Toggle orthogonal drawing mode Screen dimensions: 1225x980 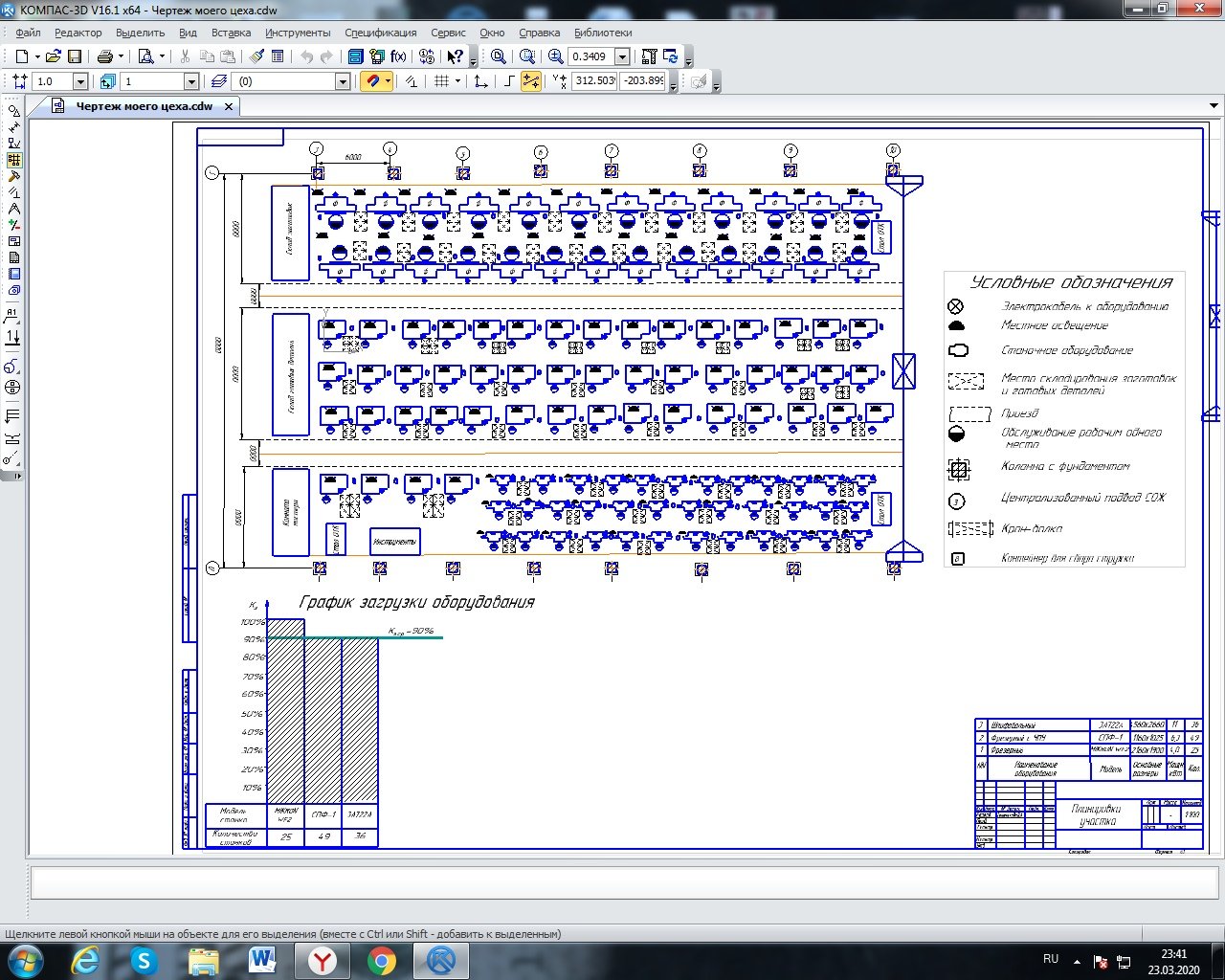[x=509, y=81]
